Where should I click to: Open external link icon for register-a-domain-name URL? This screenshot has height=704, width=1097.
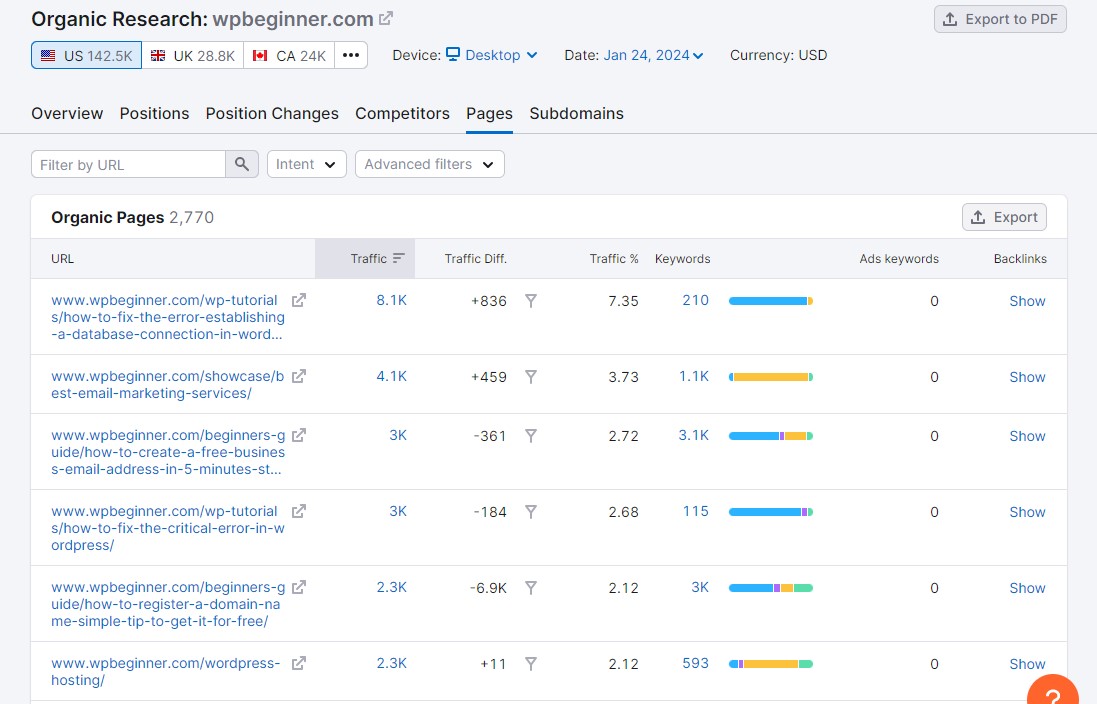[x=299, y=587]
